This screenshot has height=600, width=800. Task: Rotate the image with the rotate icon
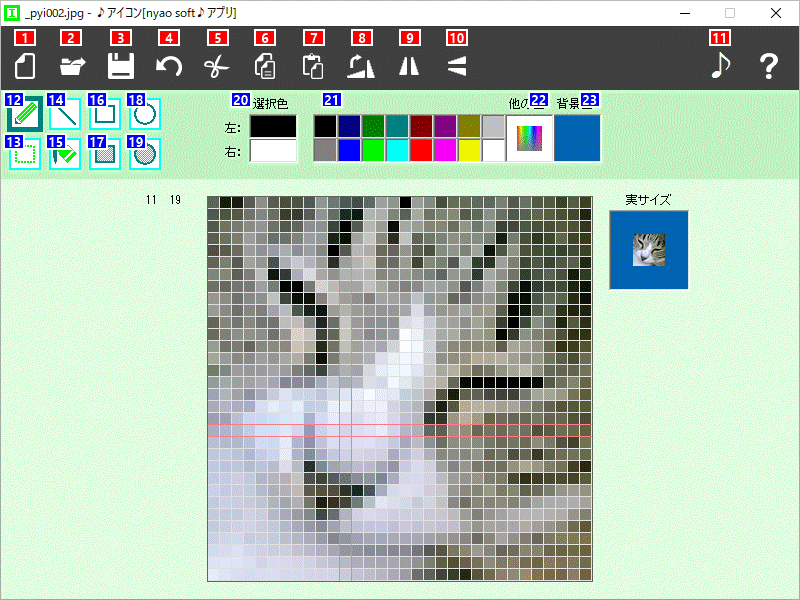coord(361,66)
